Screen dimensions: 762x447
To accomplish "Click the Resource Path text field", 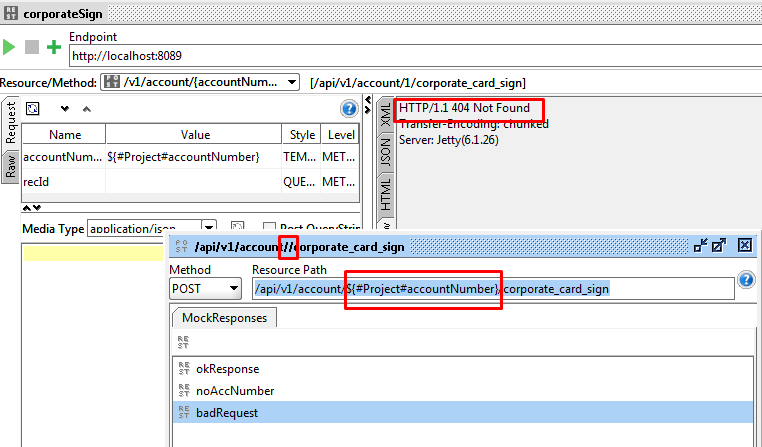I will 490,289.
